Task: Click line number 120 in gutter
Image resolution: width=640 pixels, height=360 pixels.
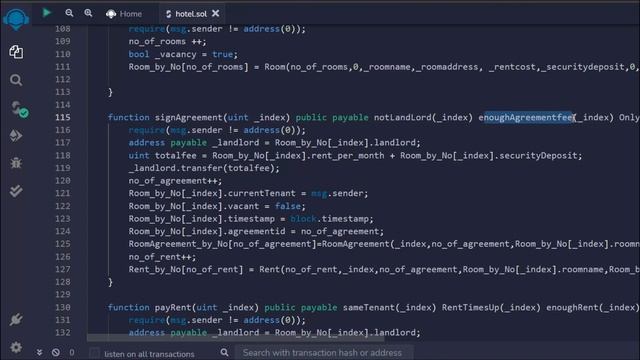Action: (63, 181)
